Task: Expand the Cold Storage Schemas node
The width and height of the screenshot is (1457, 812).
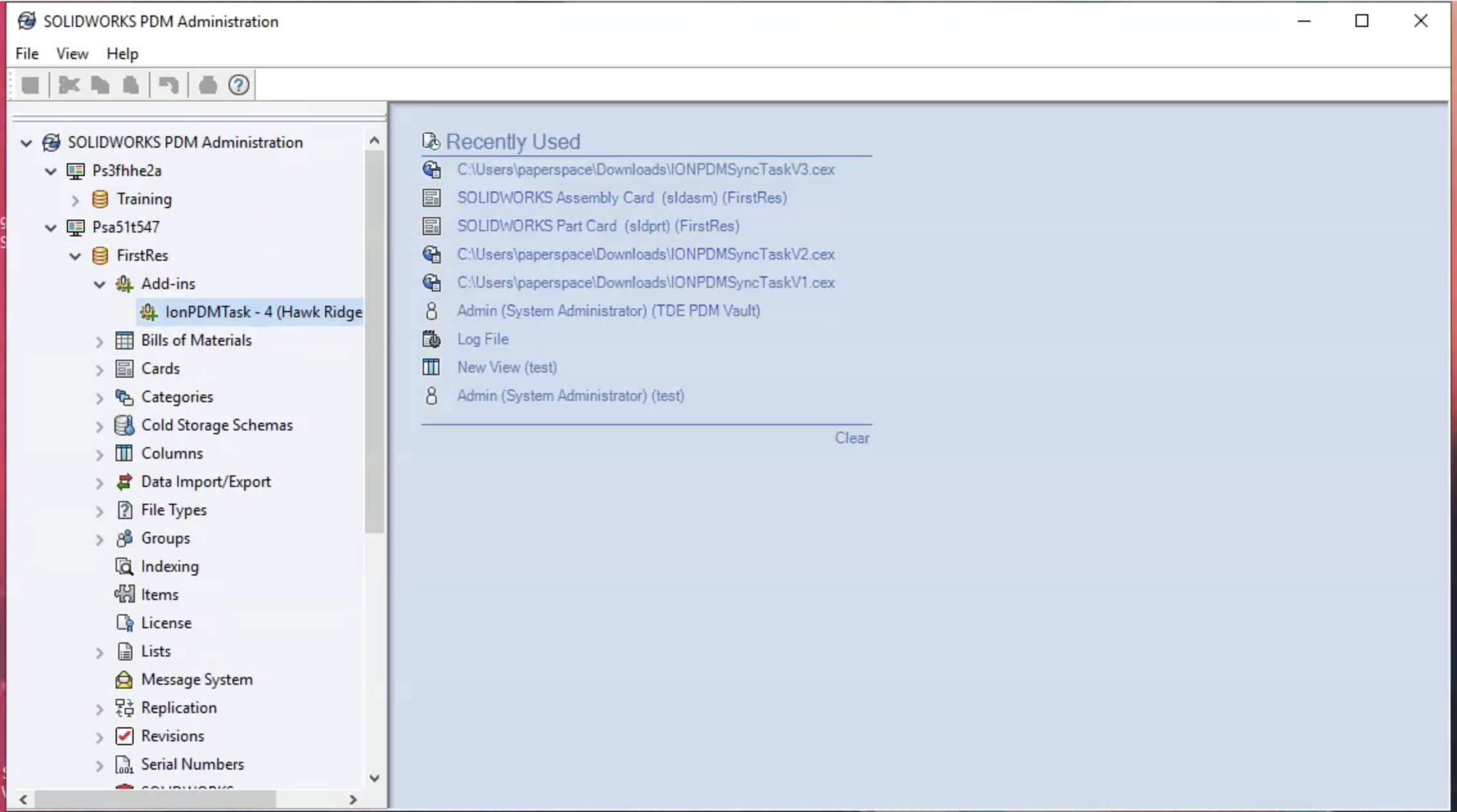Action: 100,427
